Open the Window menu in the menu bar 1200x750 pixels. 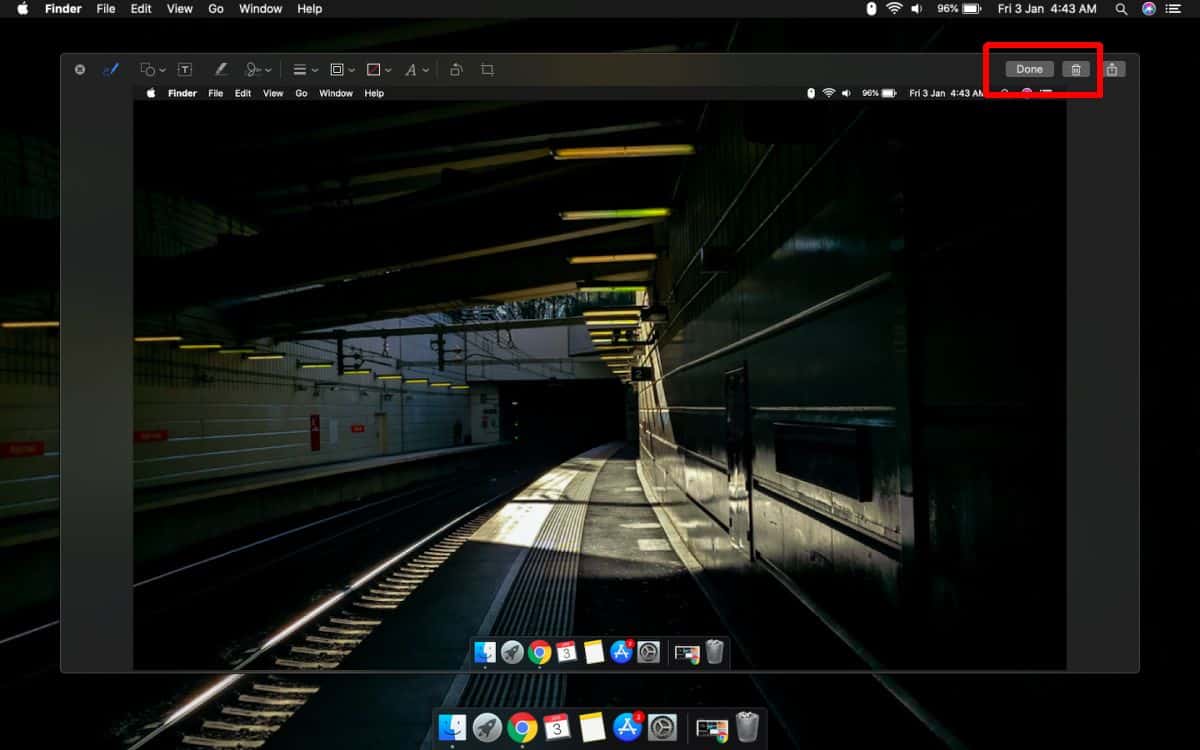pyautogui.click(x=260, y=9)
